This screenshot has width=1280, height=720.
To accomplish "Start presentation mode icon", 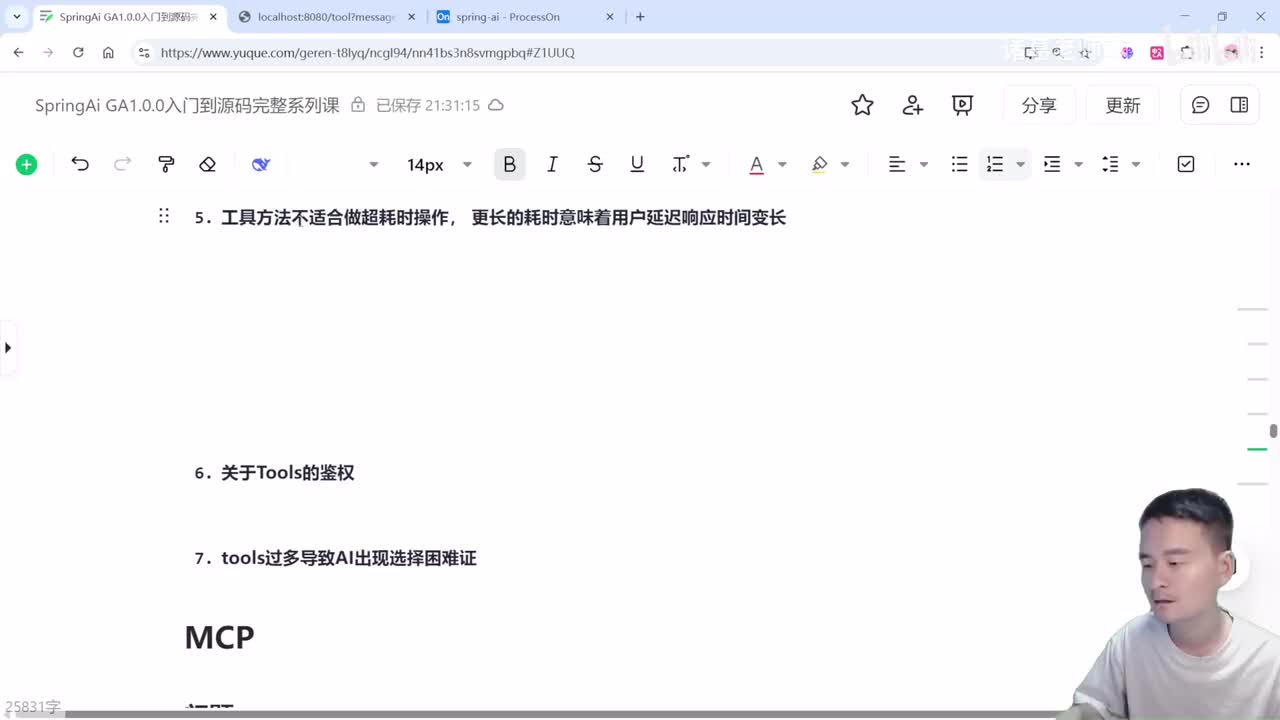I will [x=962, y=105].
